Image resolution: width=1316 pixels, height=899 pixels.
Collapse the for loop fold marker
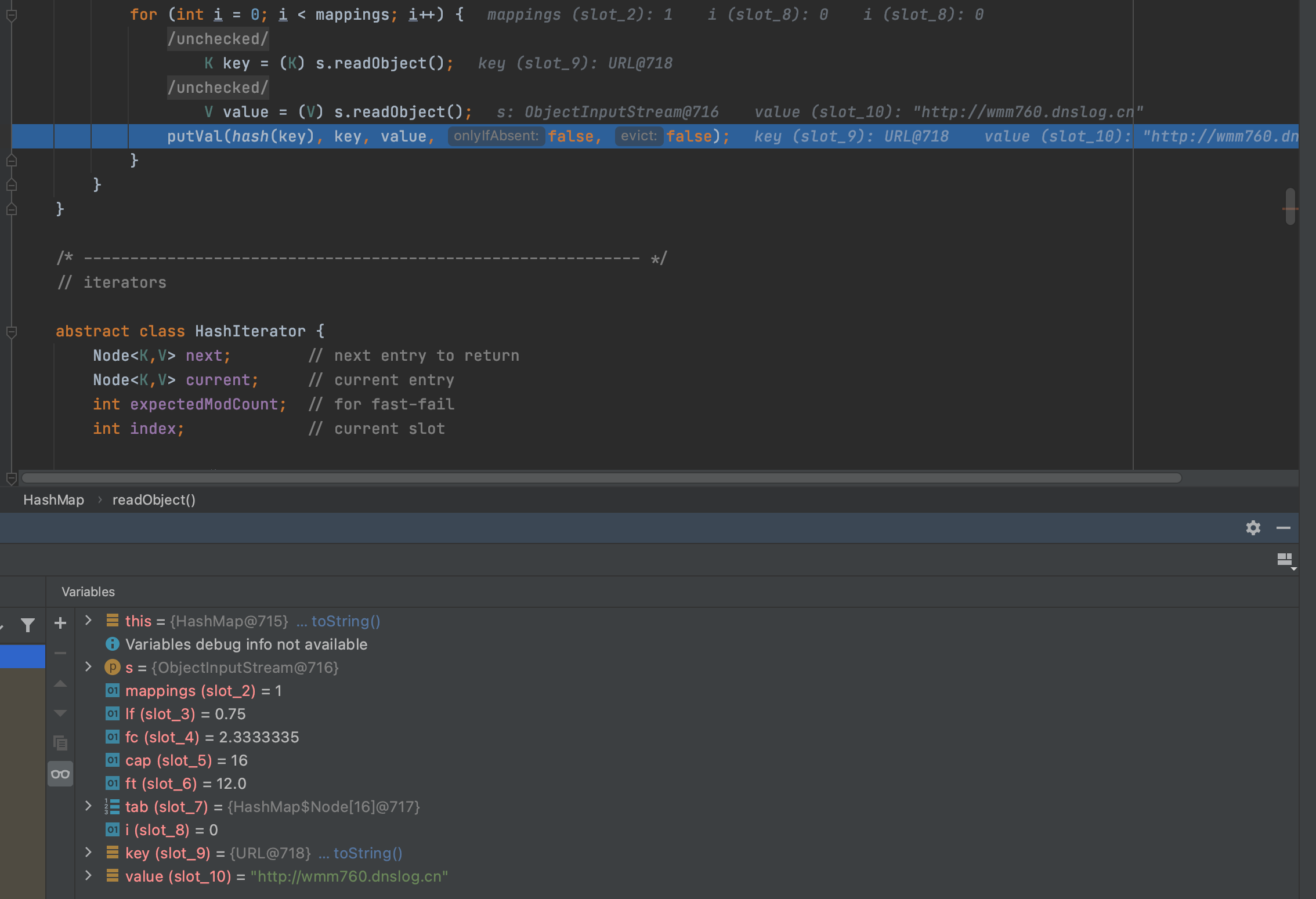pyautogui.click(x=11, y=16)
